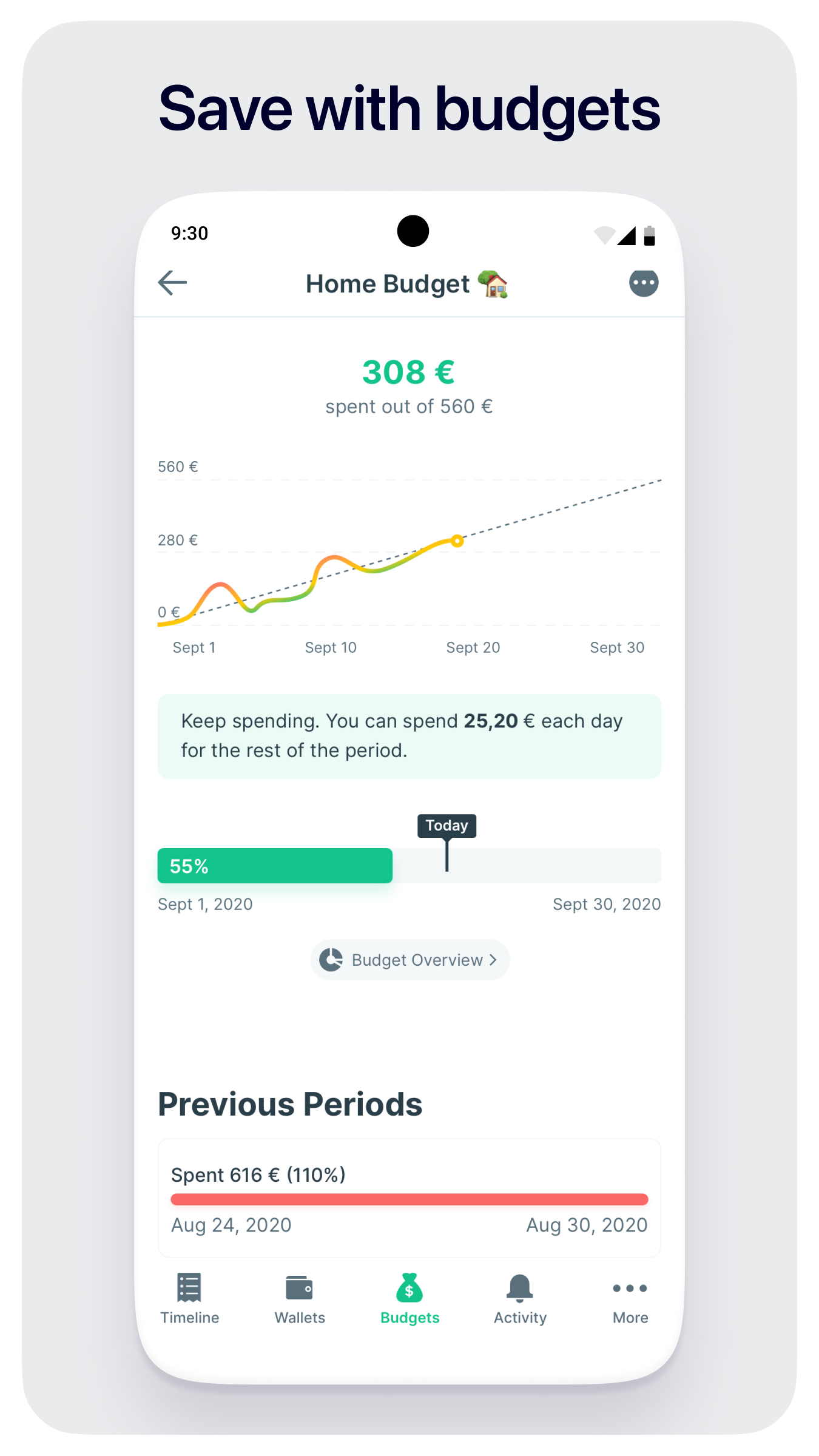Image resolution: width=819 pixels, height=1456 pixels.
Task: Select the Wallets icon in bottom navigation
Action: 300,1288
